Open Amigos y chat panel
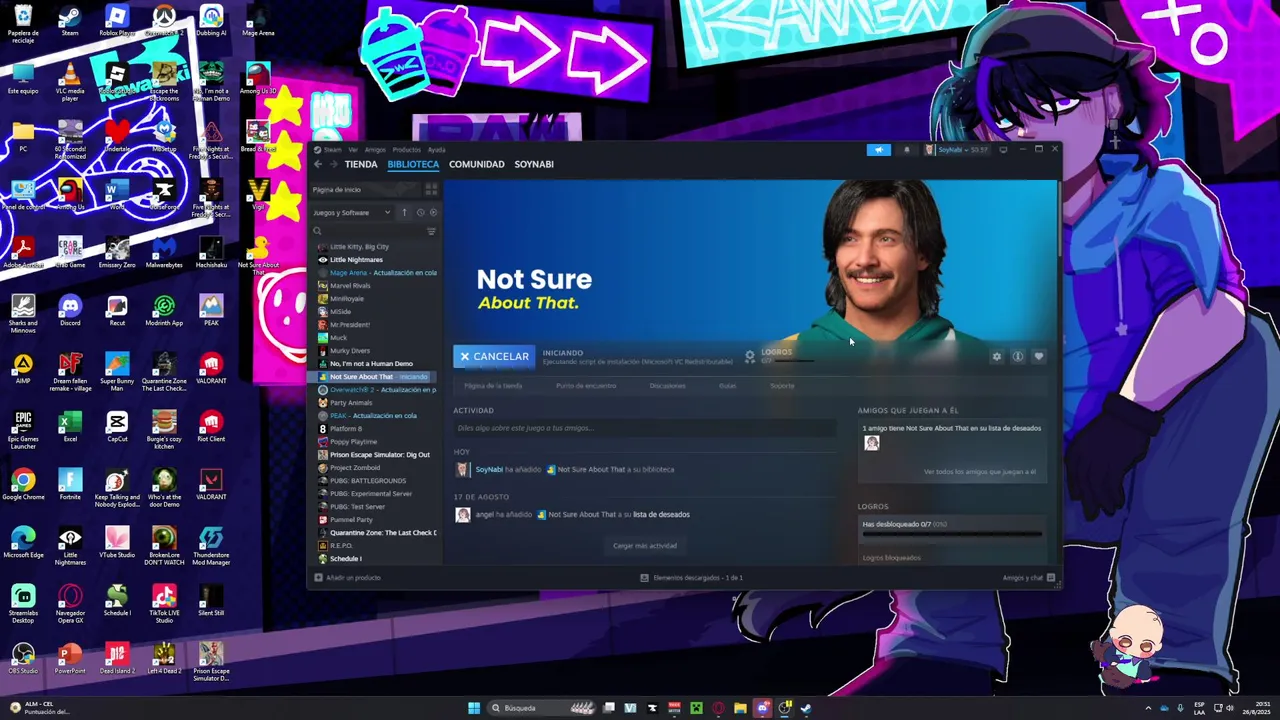Viewport: 1280px width, 720px height. tap(1029, 578)
